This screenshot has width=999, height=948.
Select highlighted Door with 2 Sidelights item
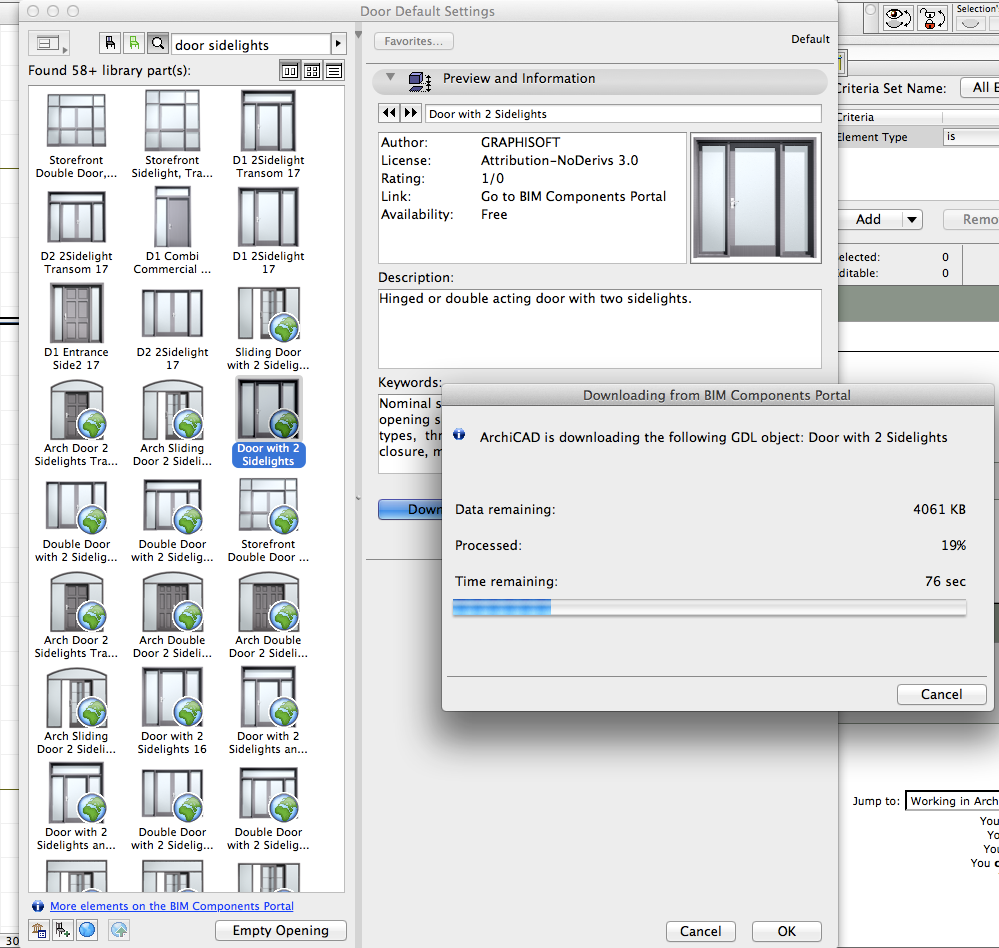[x=268, y=424]
